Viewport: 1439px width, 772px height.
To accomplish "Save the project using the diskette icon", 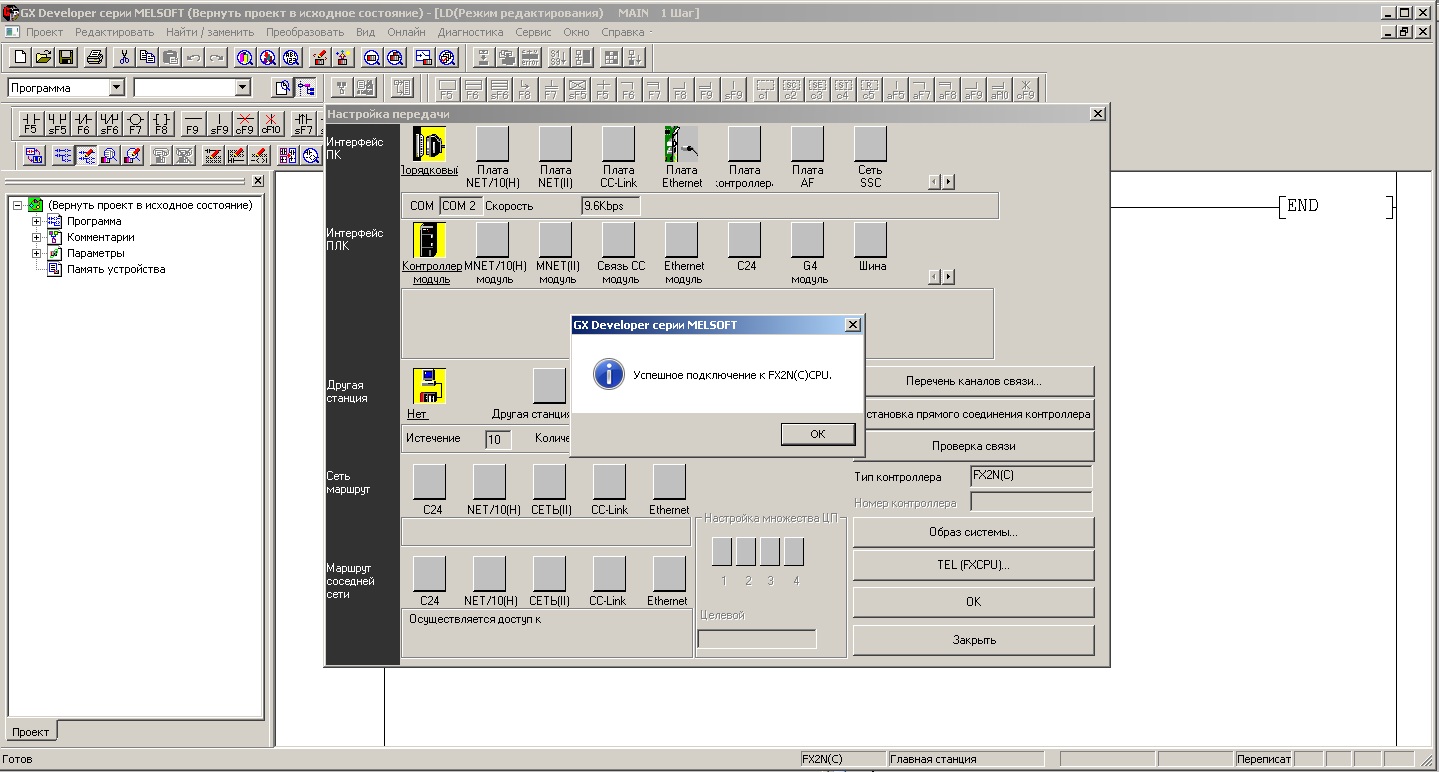I will pos(66,57).
